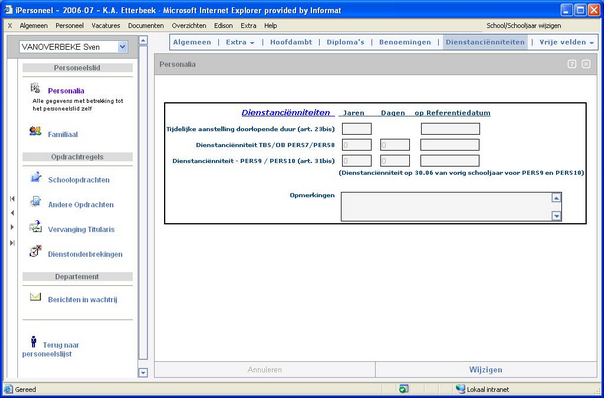The image size is (604, 398).
Task: Go to next record navigation arrow
Action: pyautogui.click(x=12, y=227)
